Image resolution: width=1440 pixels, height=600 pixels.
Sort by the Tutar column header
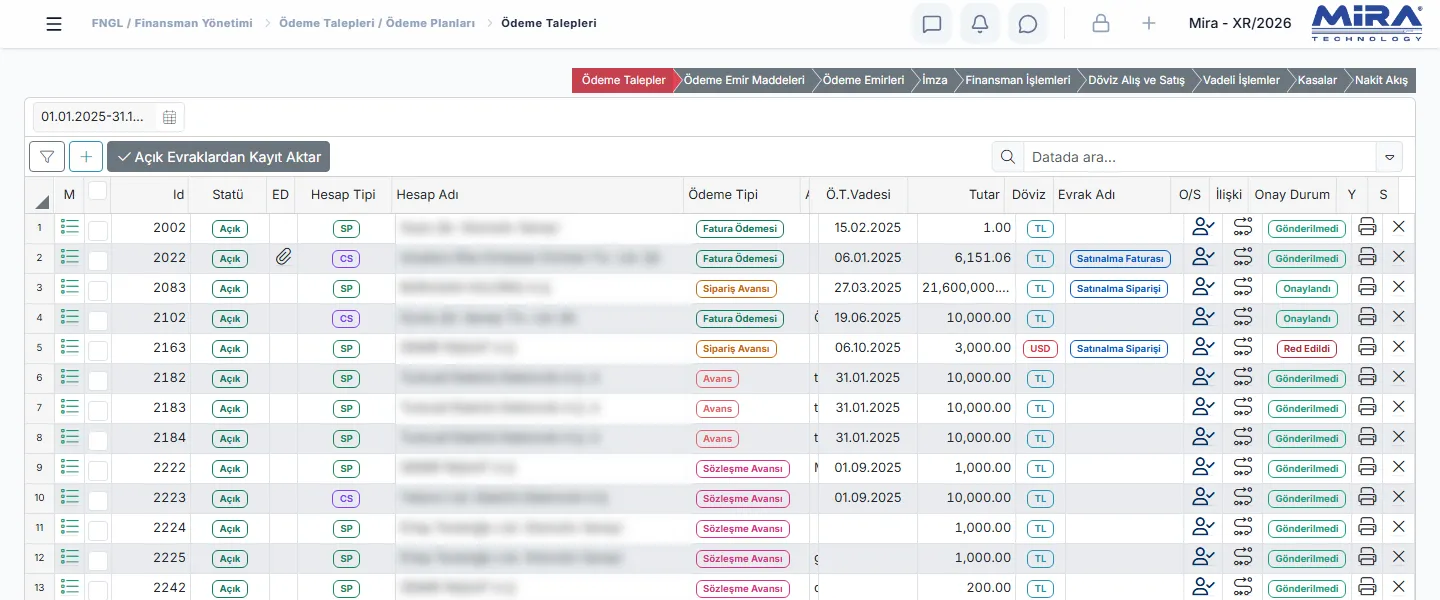984,195
